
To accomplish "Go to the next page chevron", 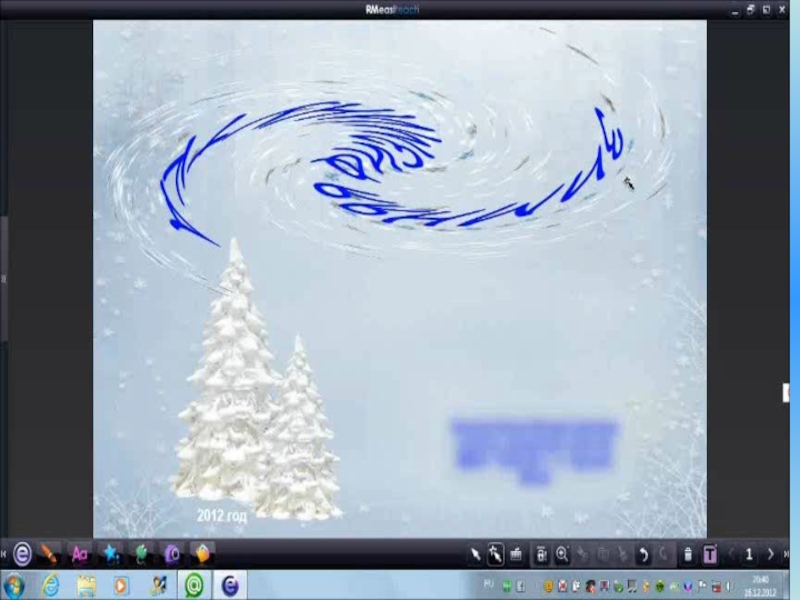I will point(770,554).
